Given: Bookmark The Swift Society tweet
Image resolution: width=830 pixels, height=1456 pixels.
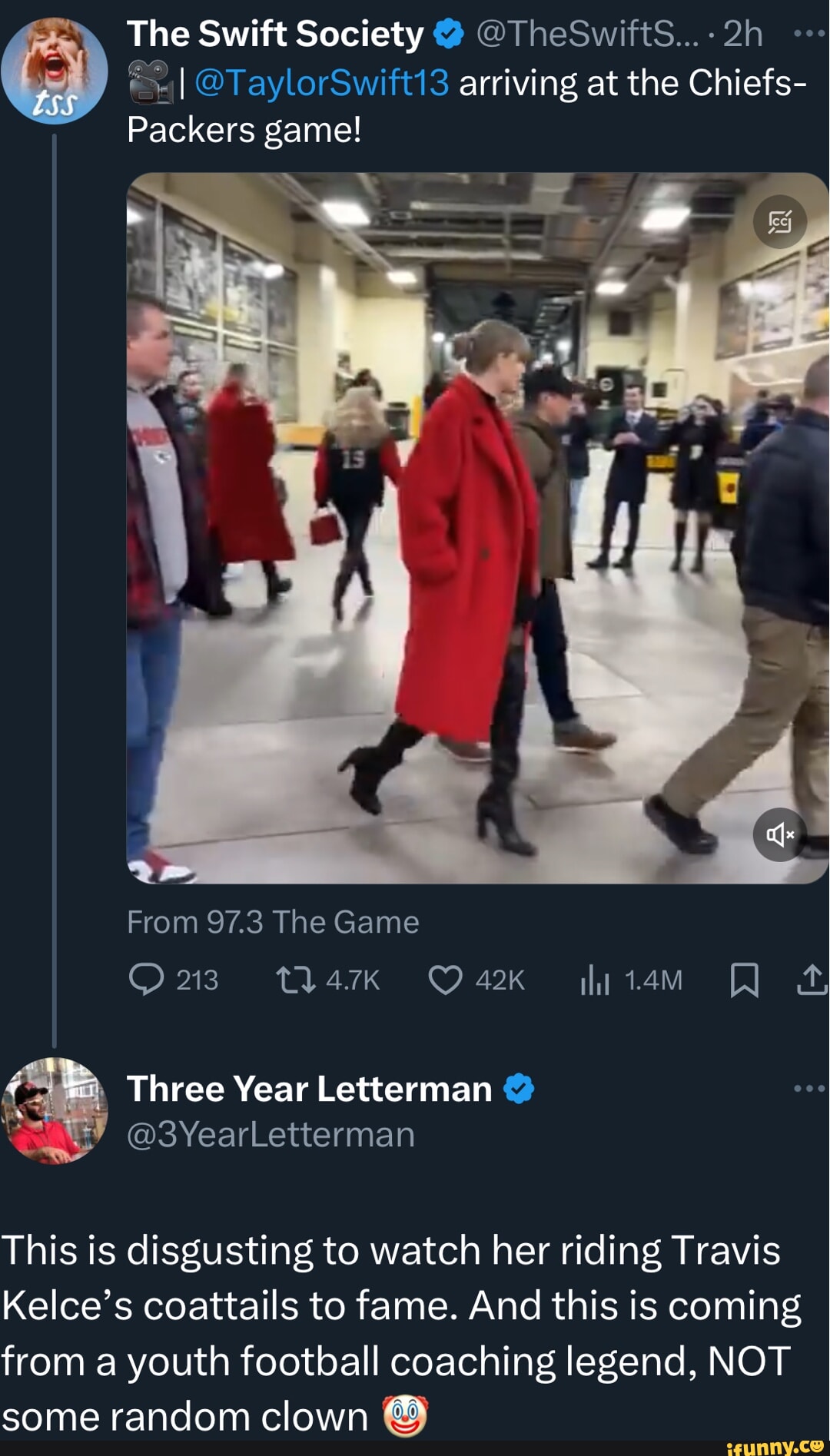Looking at the screenshot, I should pos(744,980).
